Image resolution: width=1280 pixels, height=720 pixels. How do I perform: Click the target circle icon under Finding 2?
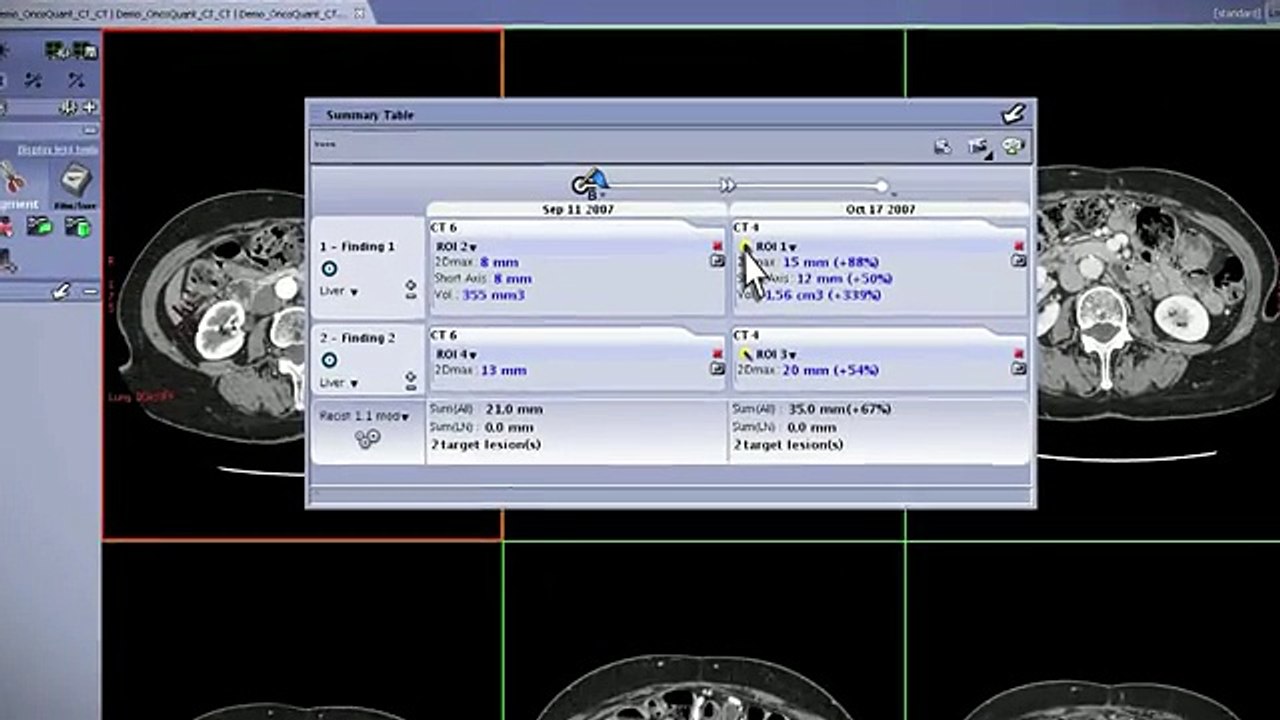(x=329, y=360)
